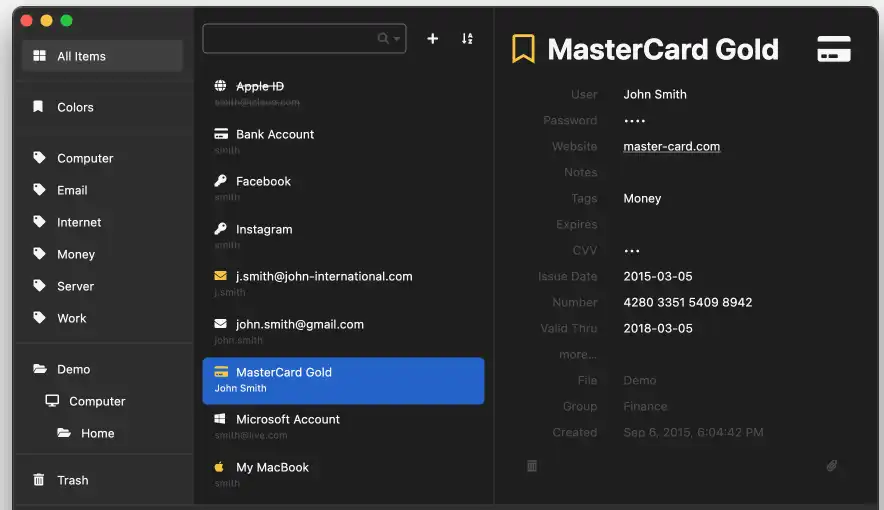Click the Demo open folder icon
The width and height of the screenshot is (884, 510).
click(39, 369)
